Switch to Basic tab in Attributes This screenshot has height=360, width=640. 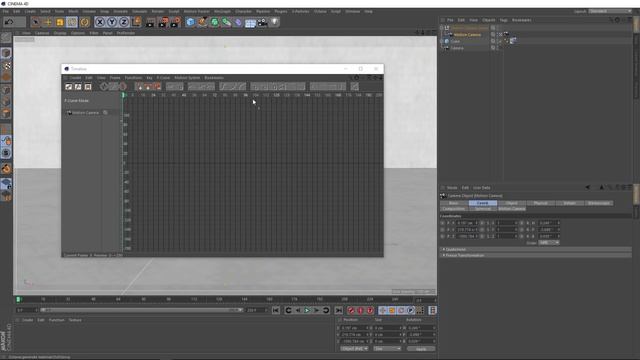(453, 203)
